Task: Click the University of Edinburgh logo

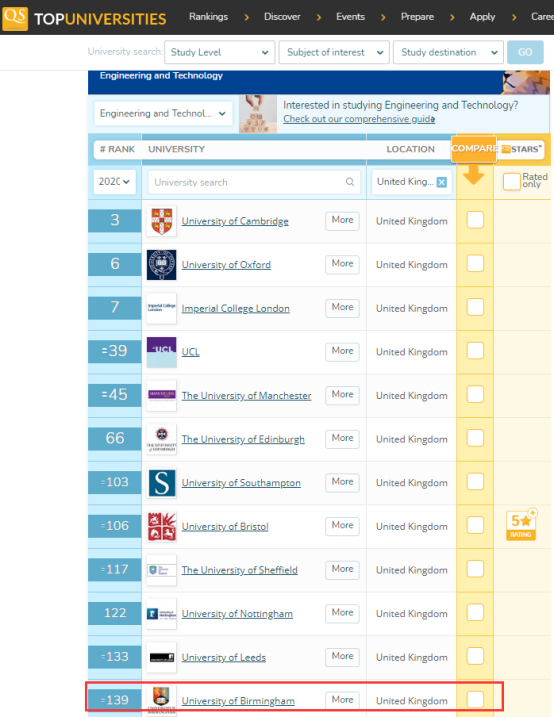Action: pyautogui.click(x=161, y=439)
